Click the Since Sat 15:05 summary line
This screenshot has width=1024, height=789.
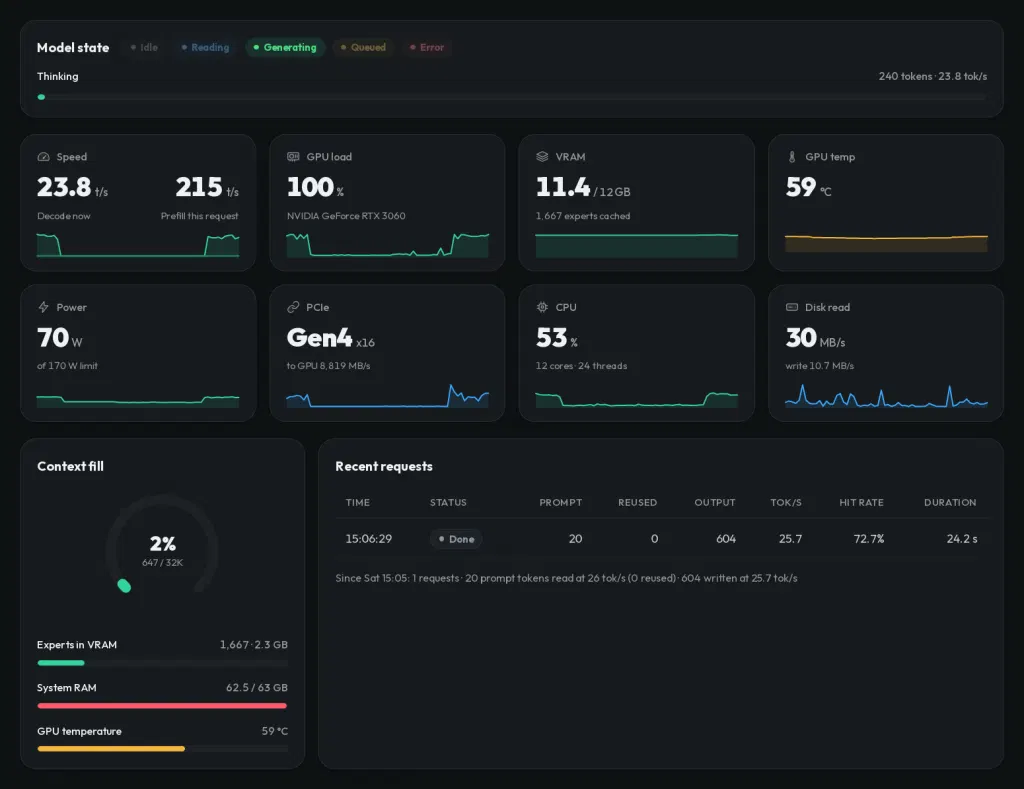click(x=566, y=578)
